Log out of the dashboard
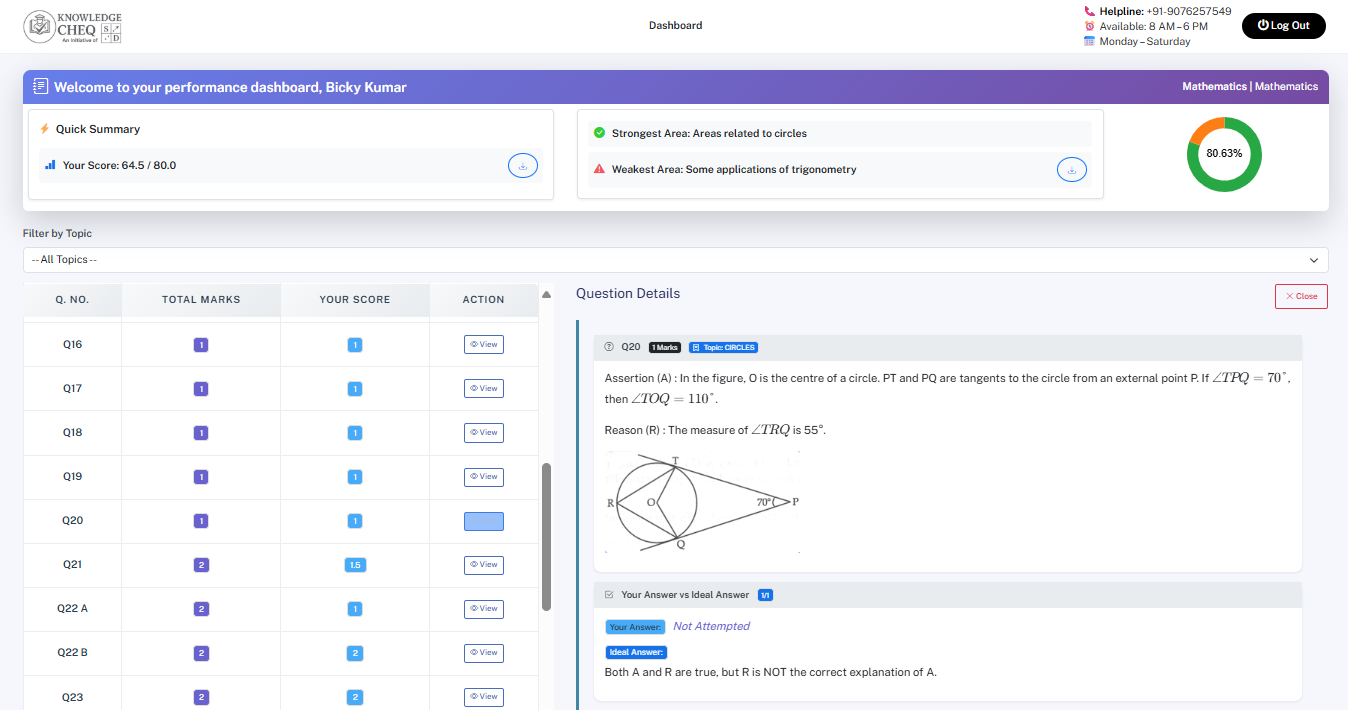Image resolution: width=1348 pixels, height=710 pixels. point(1283,26)
